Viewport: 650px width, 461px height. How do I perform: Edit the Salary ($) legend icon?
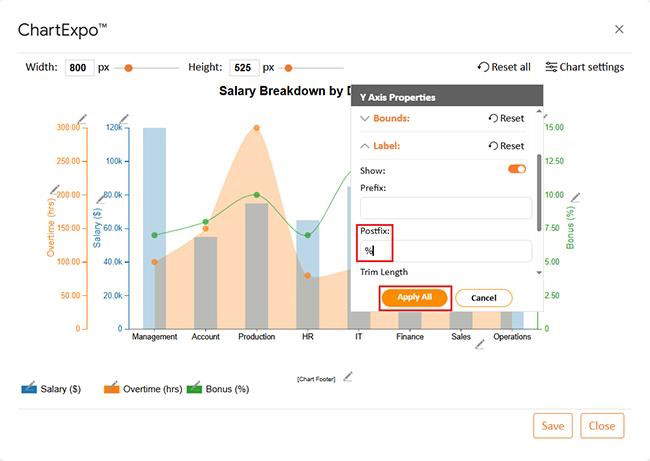pos(29,387)
